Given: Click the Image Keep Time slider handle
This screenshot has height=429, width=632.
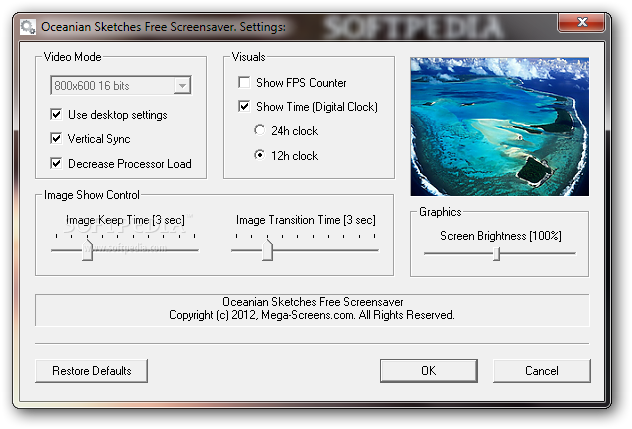Looking at the screenshot, I should pos(87,250).
